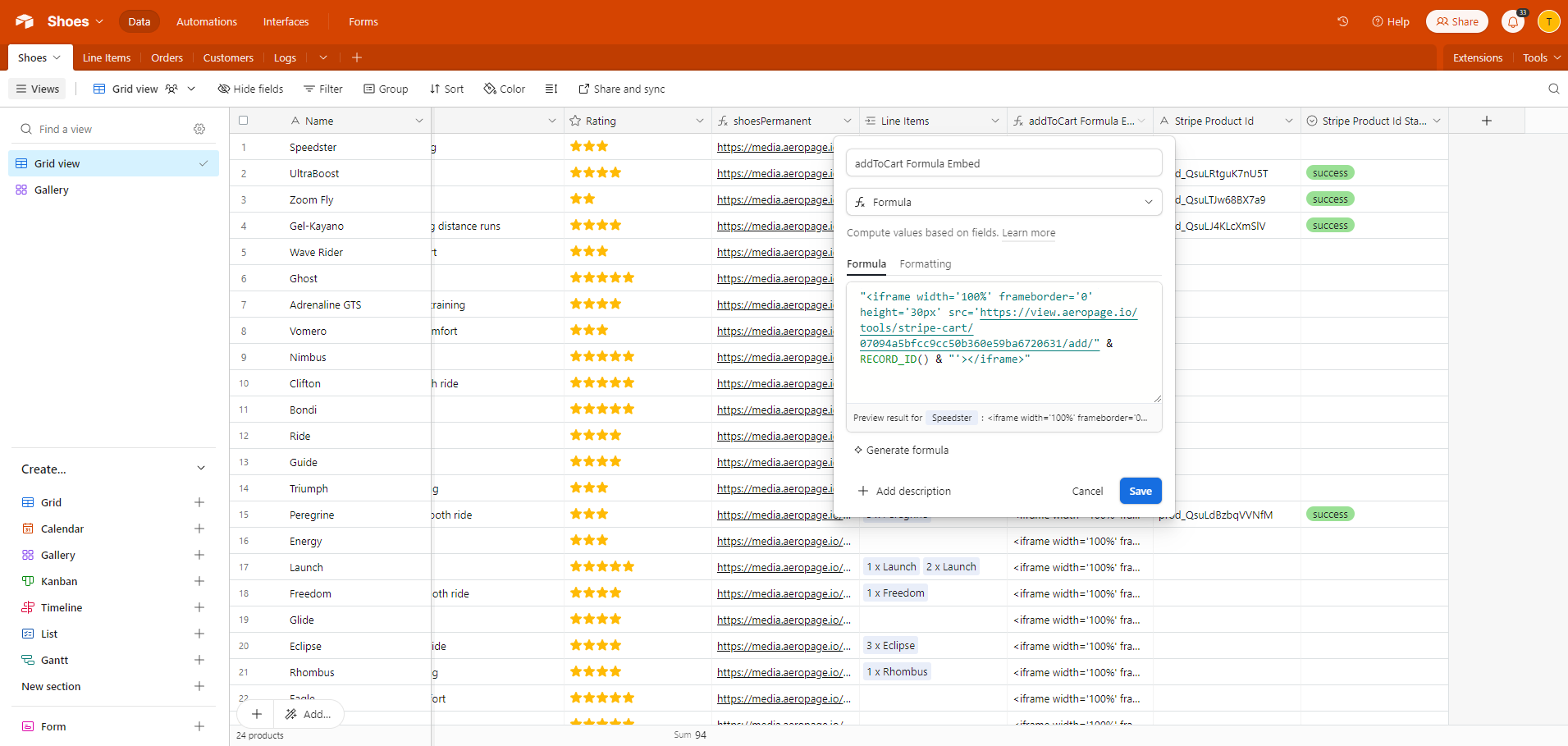Open Help
The height and width of the screenshot is (746, 1568).
click(x=1390, y=21)
